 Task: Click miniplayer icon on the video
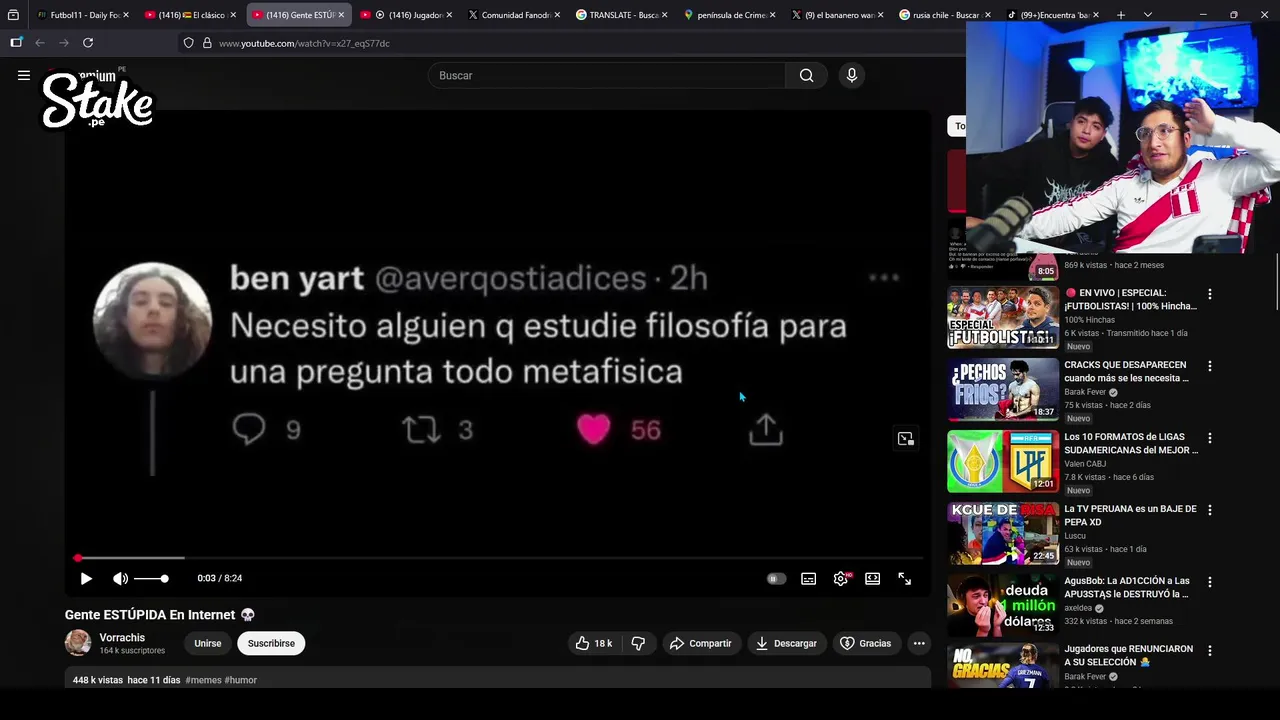tap(905, 439)
